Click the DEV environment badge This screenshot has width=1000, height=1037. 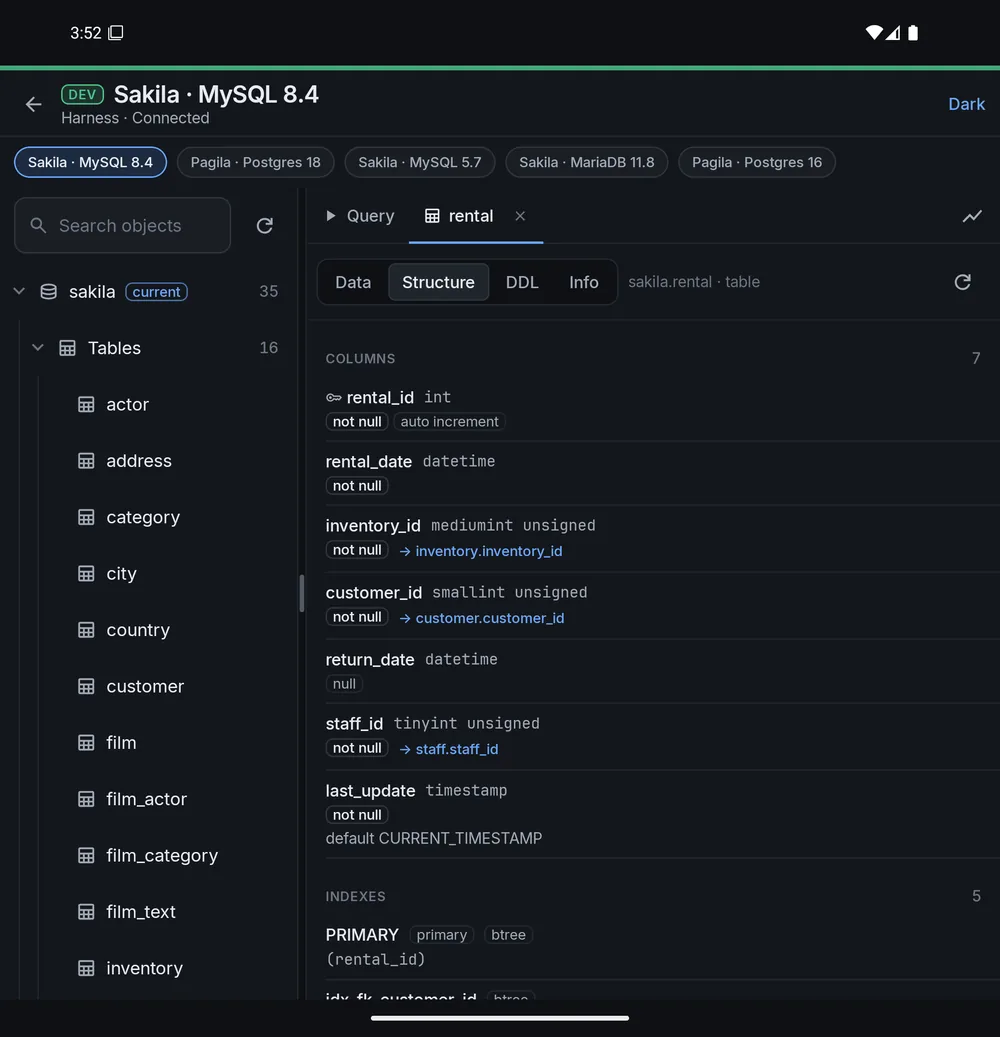(x=83, y=95)
